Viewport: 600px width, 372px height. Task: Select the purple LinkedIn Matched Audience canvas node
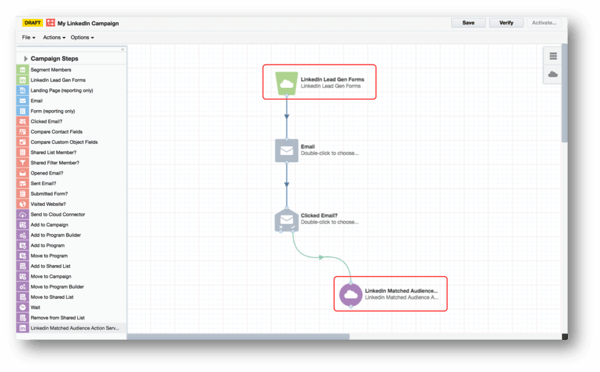coord(351,294)
